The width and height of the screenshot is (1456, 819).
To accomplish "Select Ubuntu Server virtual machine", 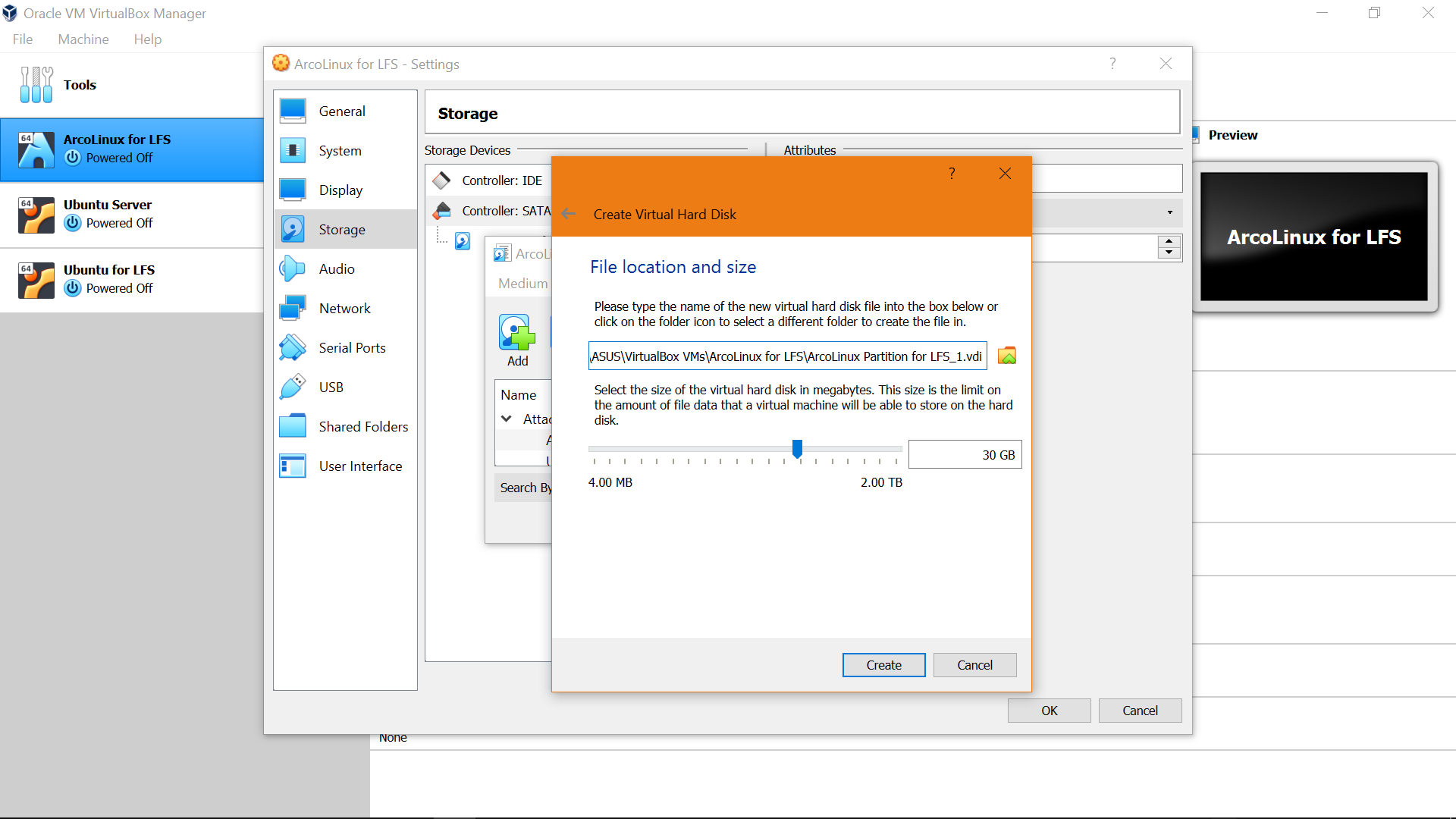I will coord(132,215).
